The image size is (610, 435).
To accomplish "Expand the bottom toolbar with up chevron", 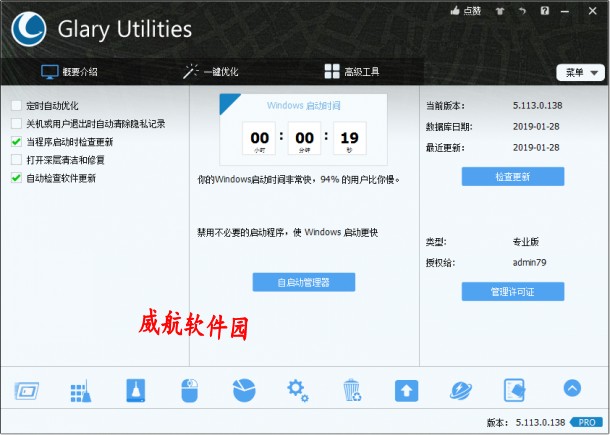I will pyautogui.click(x=572, y=388).
